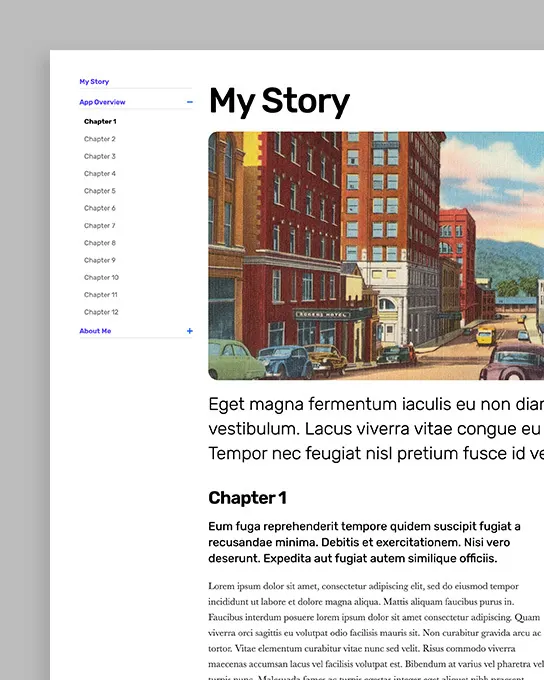Go to Chapter 2 in the sidebar

pos(100,139)
